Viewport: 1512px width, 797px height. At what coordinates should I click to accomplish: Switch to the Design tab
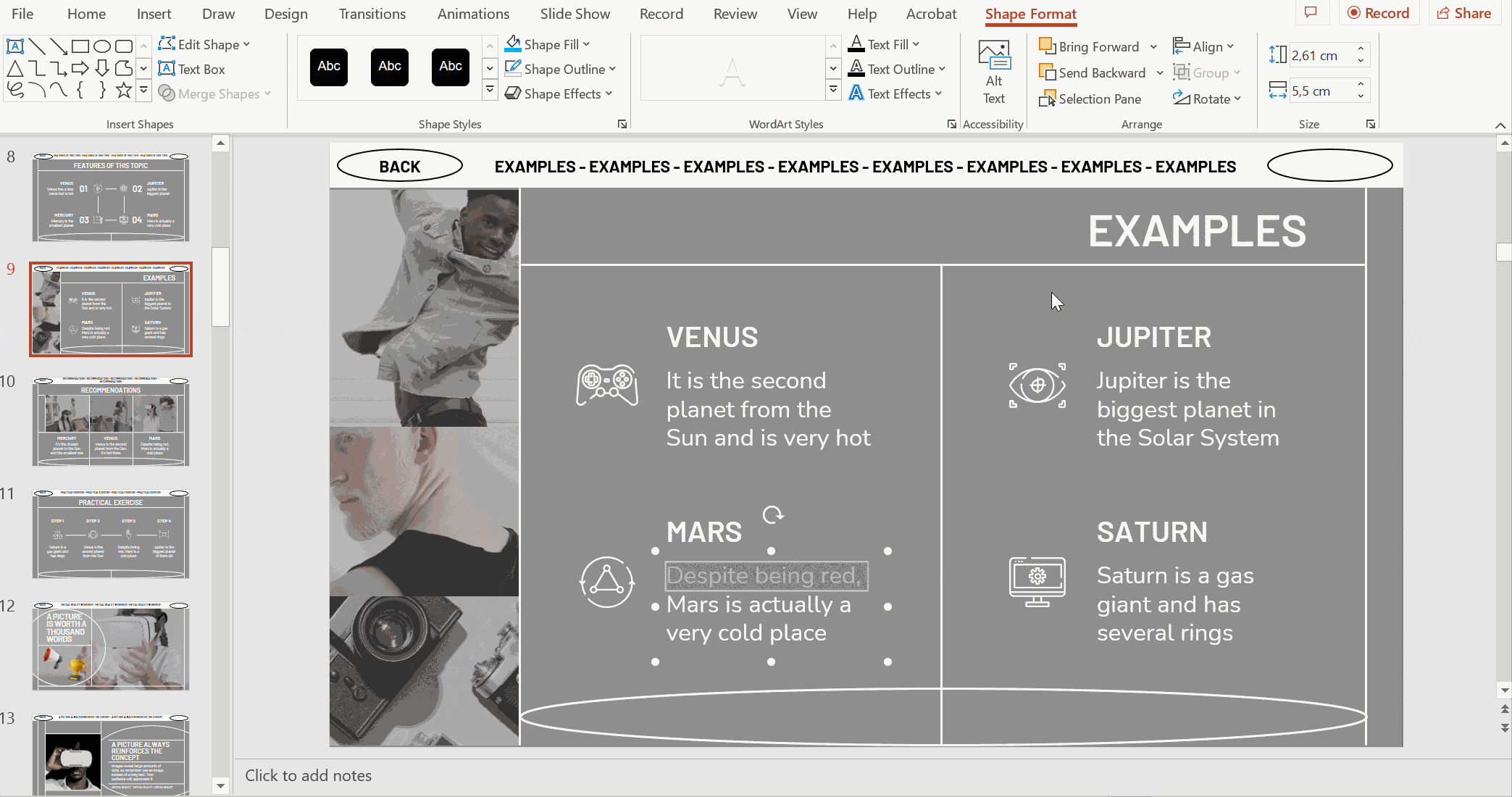tap(285, 14)
